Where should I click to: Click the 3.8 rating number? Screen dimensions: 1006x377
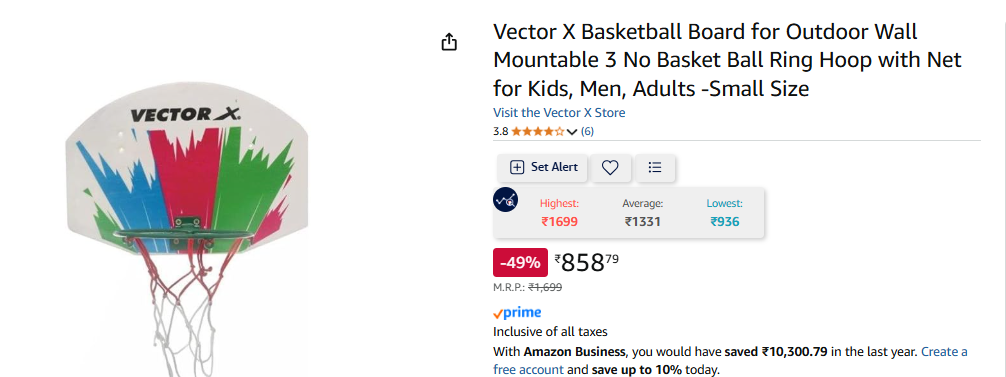pyautogui.click(x=500, y=131)
